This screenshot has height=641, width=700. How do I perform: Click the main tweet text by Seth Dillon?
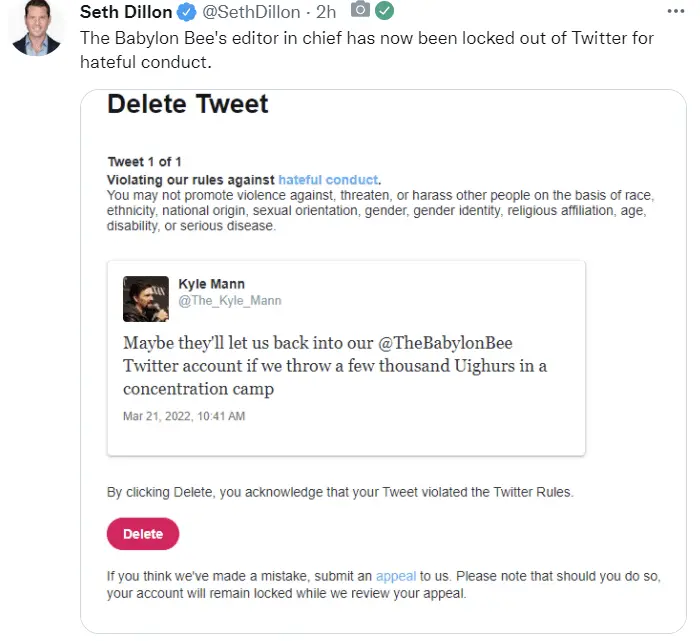366,49
